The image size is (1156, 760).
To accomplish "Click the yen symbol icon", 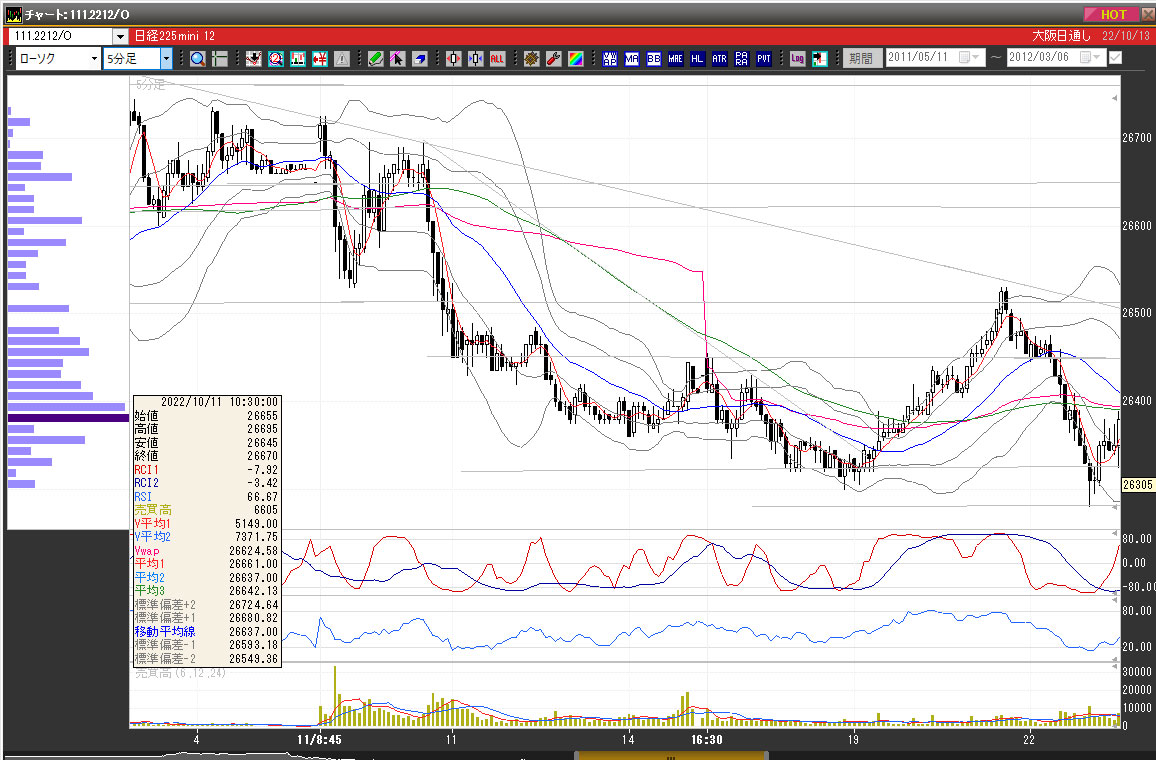I will point(319,59).
